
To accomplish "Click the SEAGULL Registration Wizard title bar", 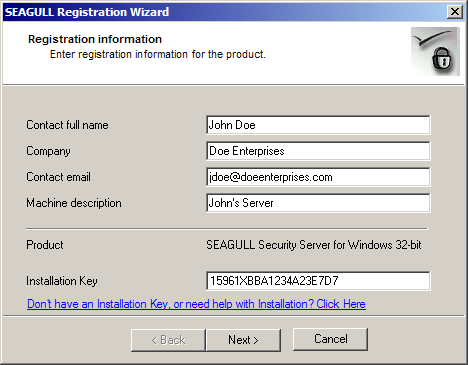I will click(223, 12).
